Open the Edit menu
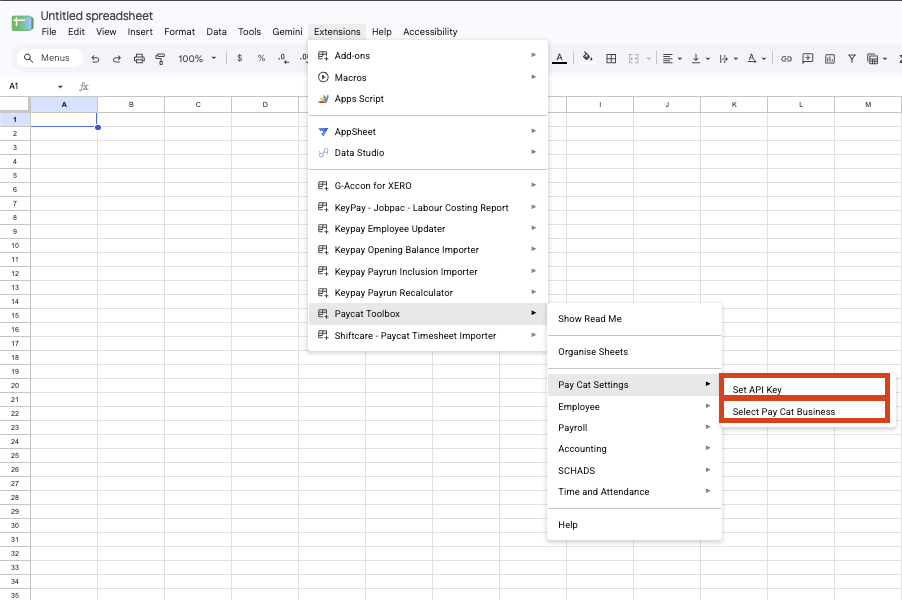The width and height of the screenshot is (902, 600). pyautogui.click(x=76, y=32)
